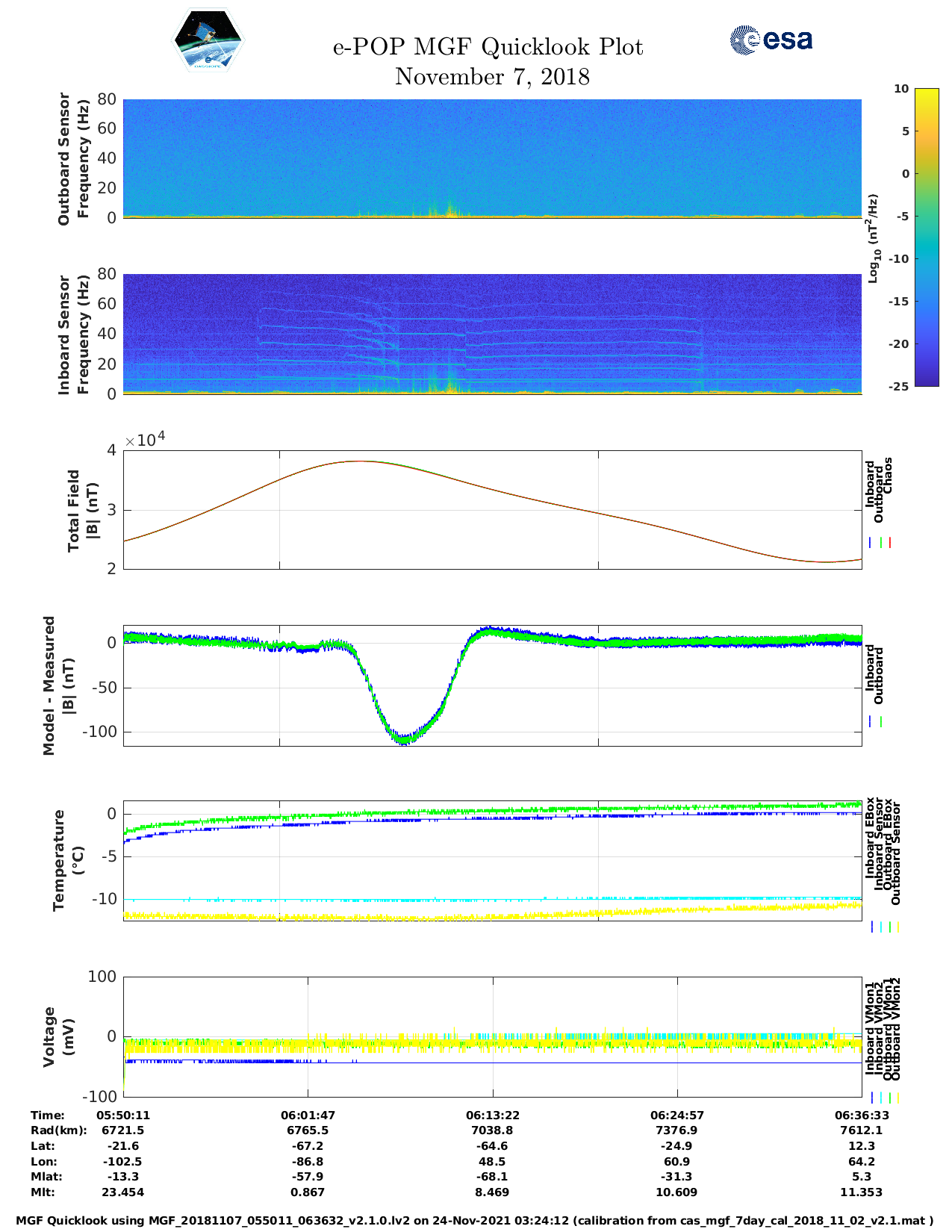952x1232 pixels.
Task: Click the date 'November 7, 2018'
Action: [492, 77]
